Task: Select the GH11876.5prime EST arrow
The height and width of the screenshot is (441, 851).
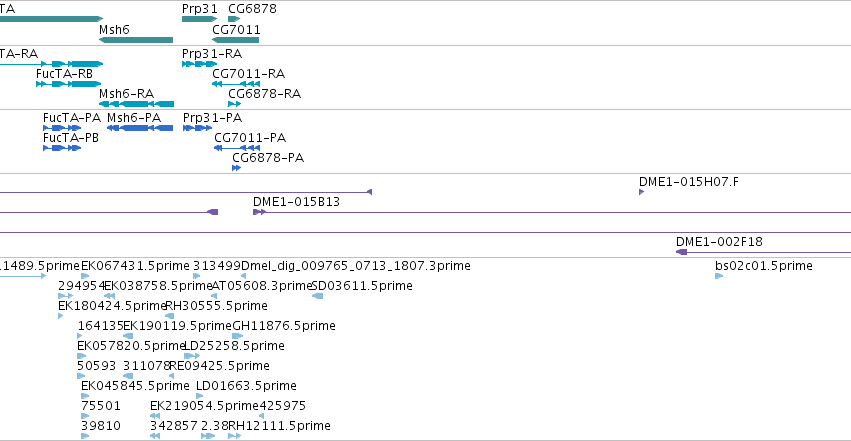Action: [x=237, y=336]
